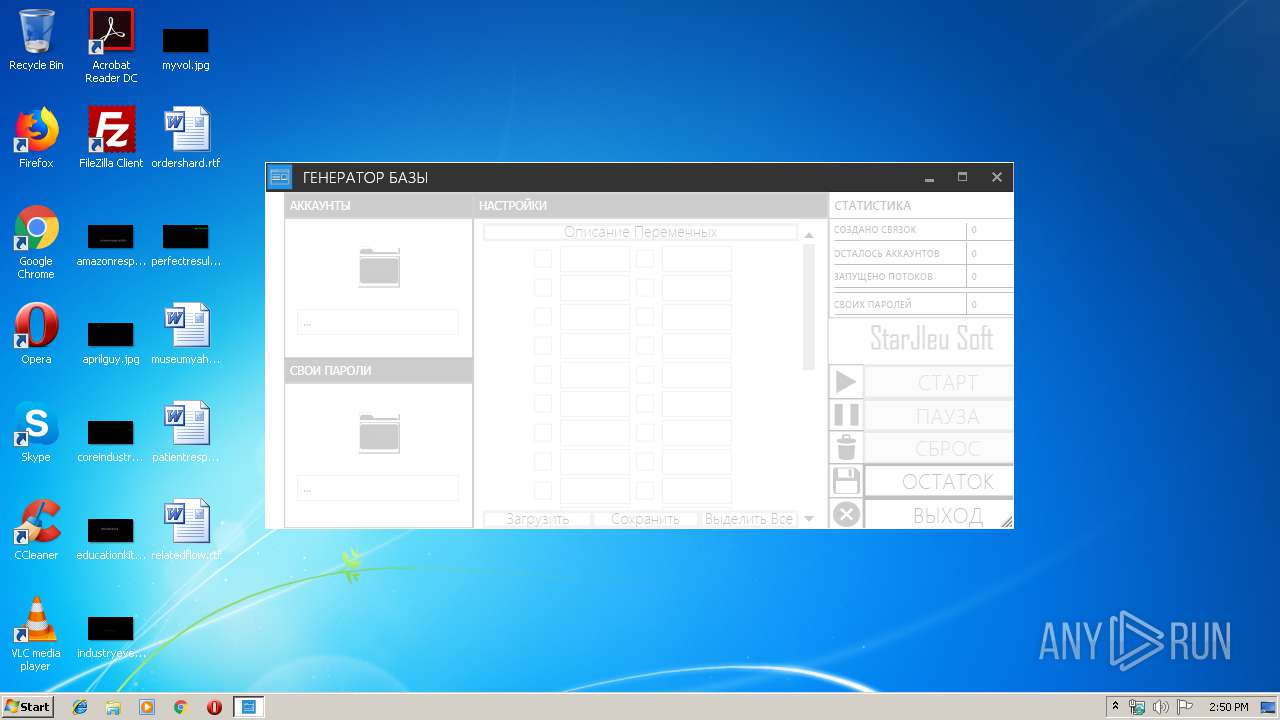1280x720 pixels.
Task: Minimize the ГЕНЕРАТОР БАЗЫ window
Action: pos(929,177)
